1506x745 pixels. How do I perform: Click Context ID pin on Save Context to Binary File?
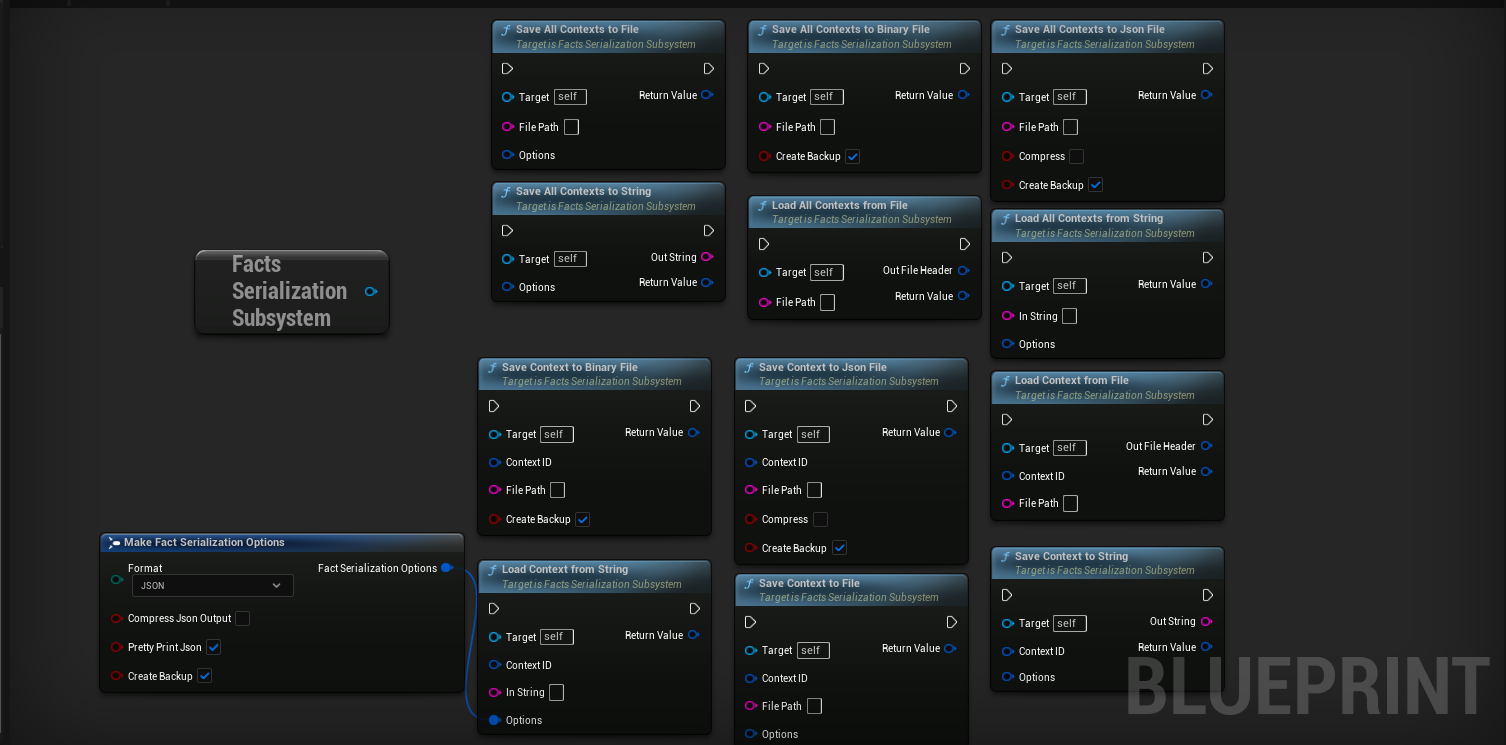point(494,462)
